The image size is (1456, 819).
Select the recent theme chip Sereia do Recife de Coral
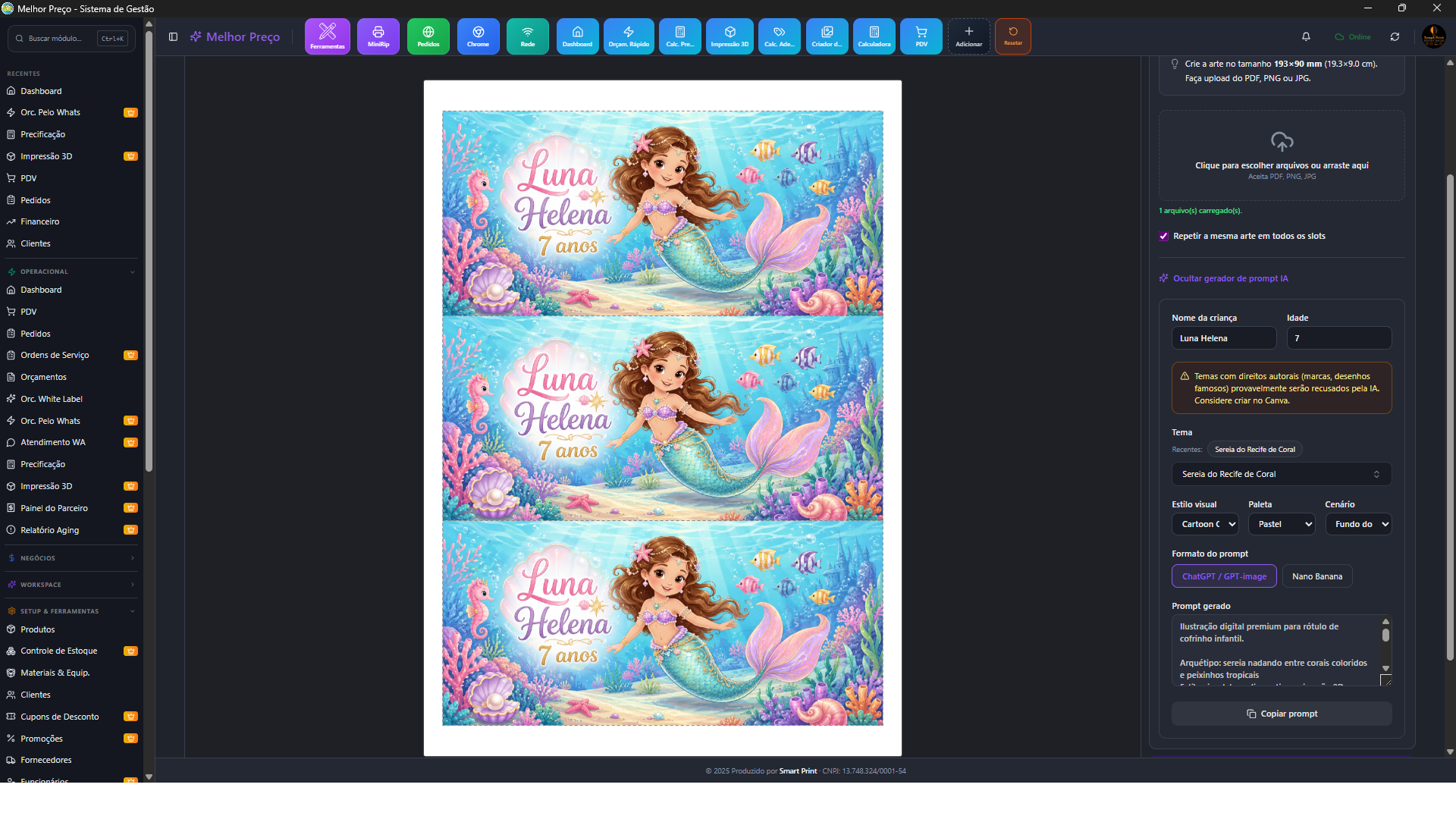coord(1255,450)
